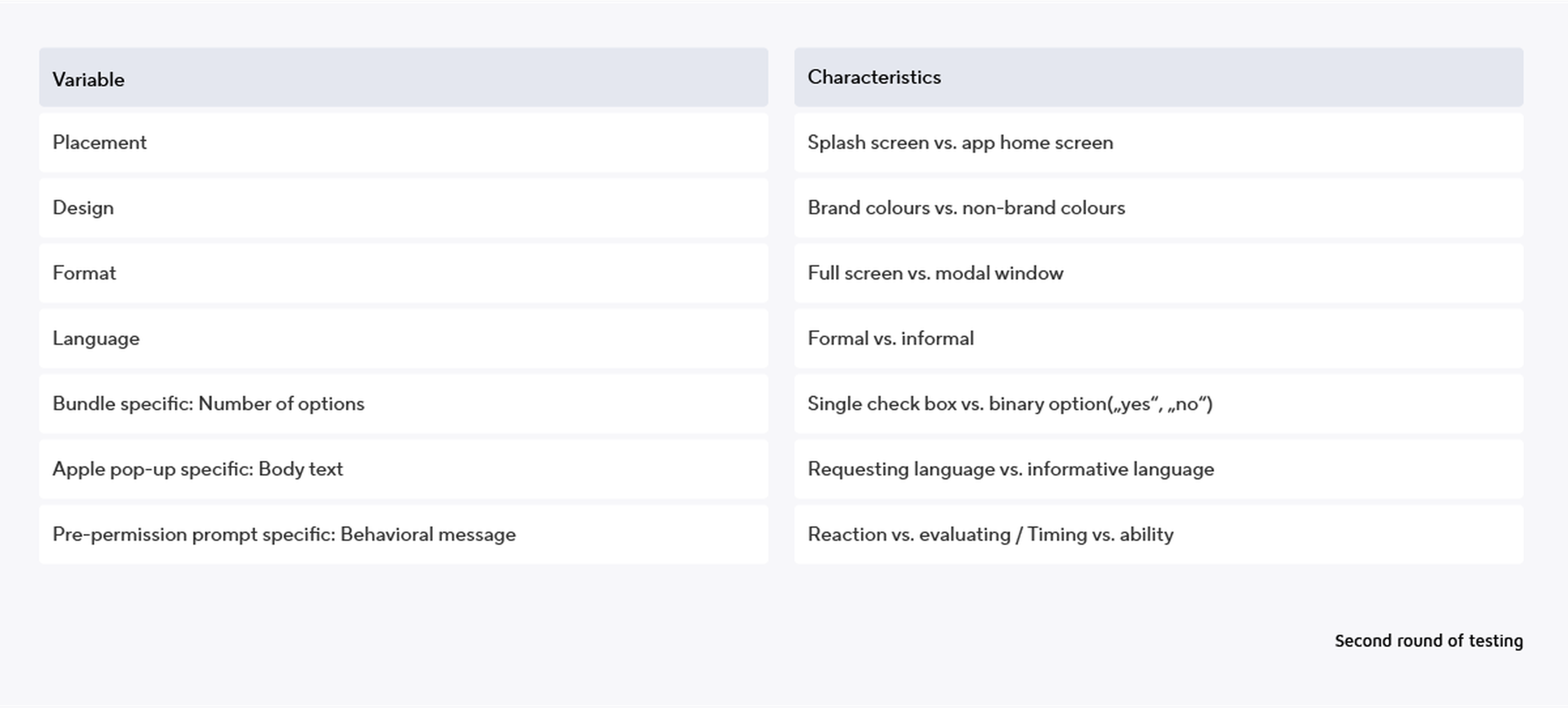Select the Placement variable cell
This screenshot has height=708, width=1568.
coord(403,143)
